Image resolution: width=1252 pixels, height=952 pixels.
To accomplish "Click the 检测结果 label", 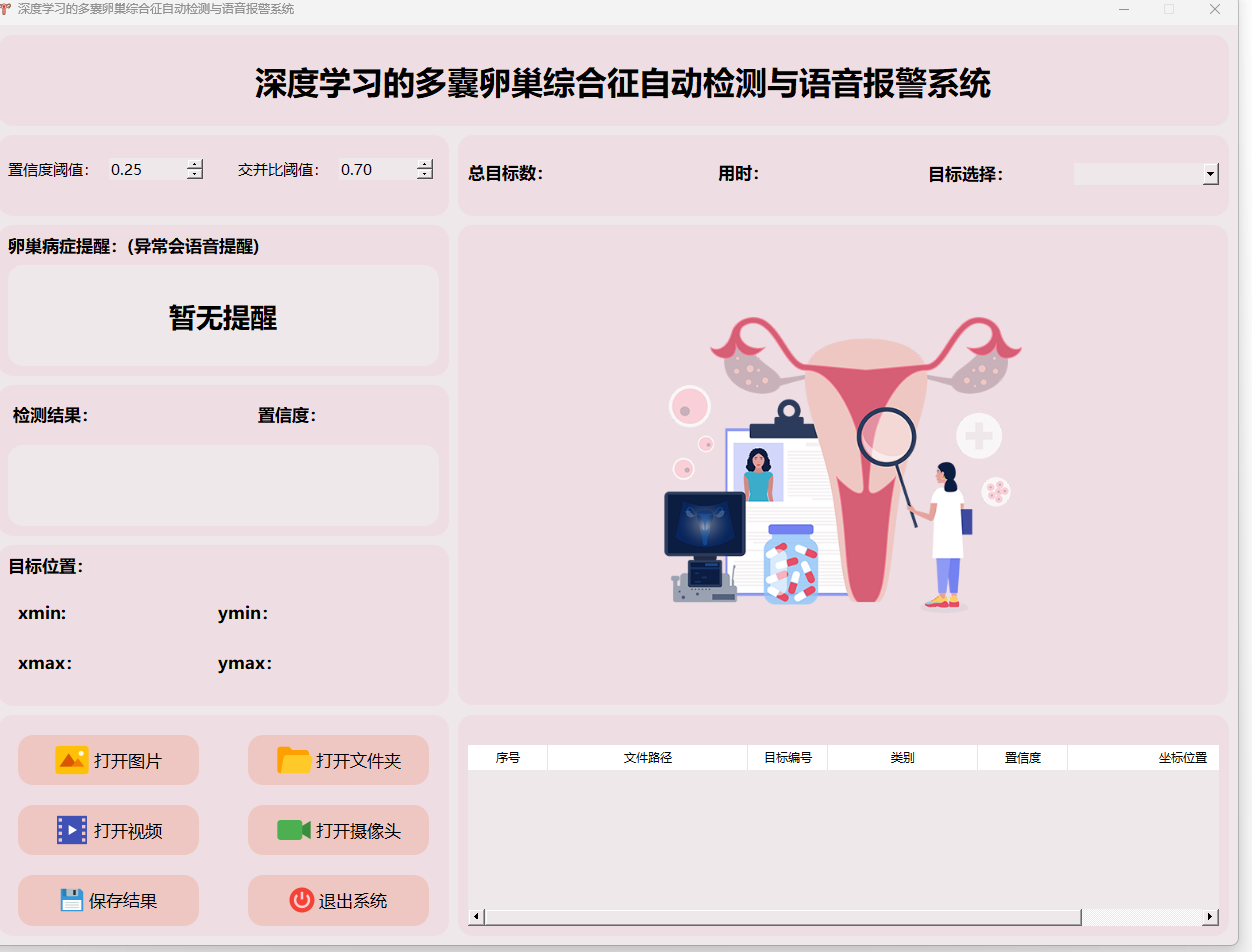I will click(x=51, y=415).
